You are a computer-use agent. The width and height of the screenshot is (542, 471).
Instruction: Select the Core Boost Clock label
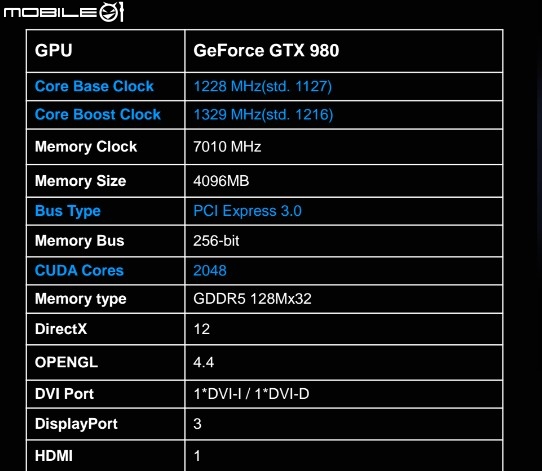point(98,114)
